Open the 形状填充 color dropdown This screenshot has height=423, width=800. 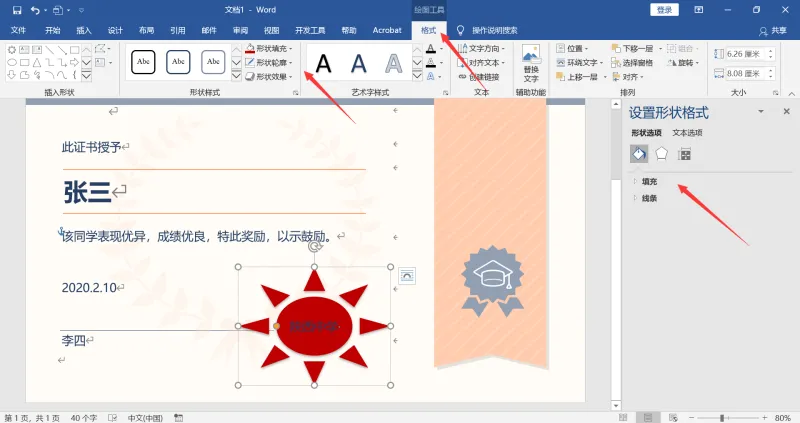pos(269,48)
